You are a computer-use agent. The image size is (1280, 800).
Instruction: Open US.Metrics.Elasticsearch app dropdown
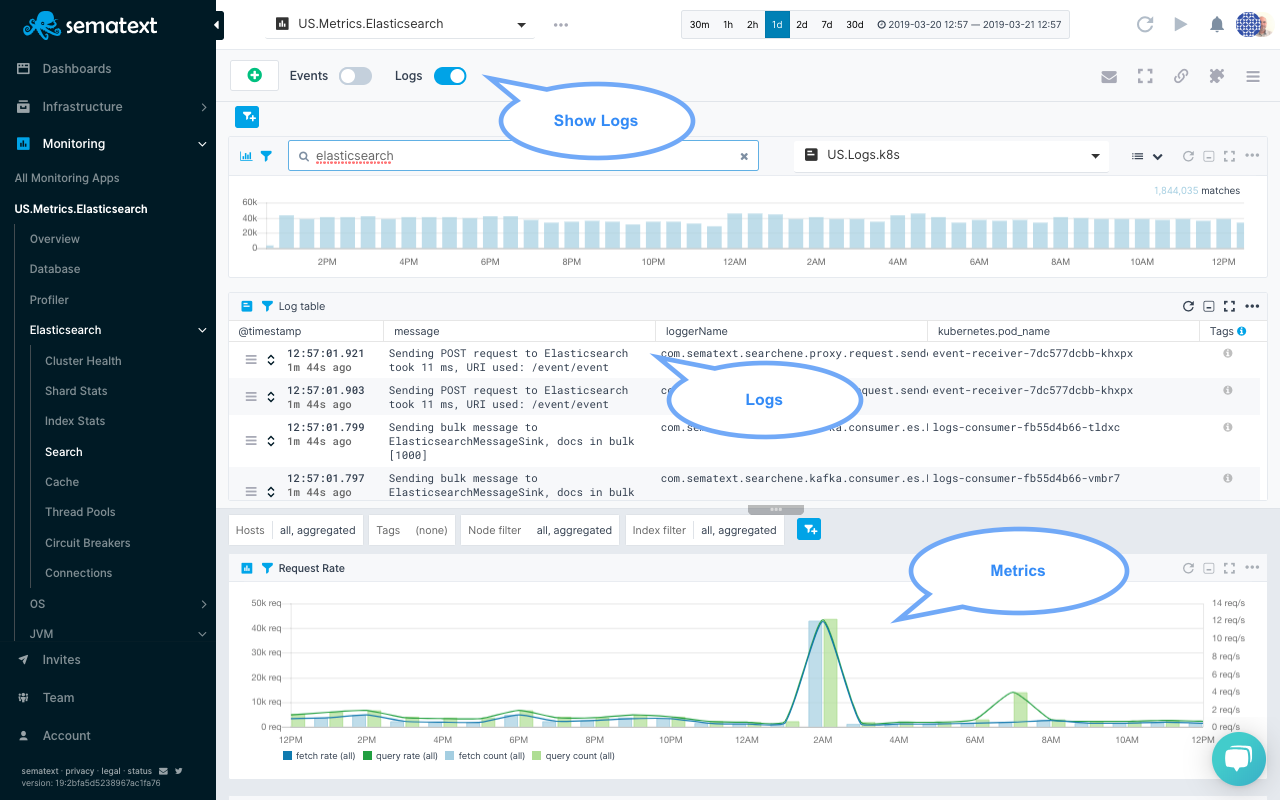(x=400, y=24)
